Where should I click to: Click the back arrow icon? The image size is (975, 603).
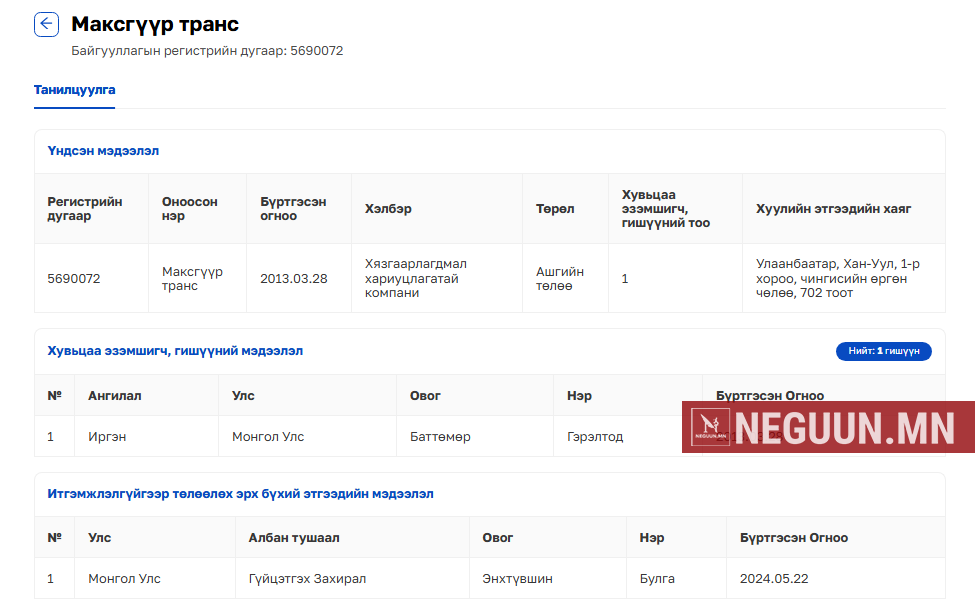click(47, 25)
